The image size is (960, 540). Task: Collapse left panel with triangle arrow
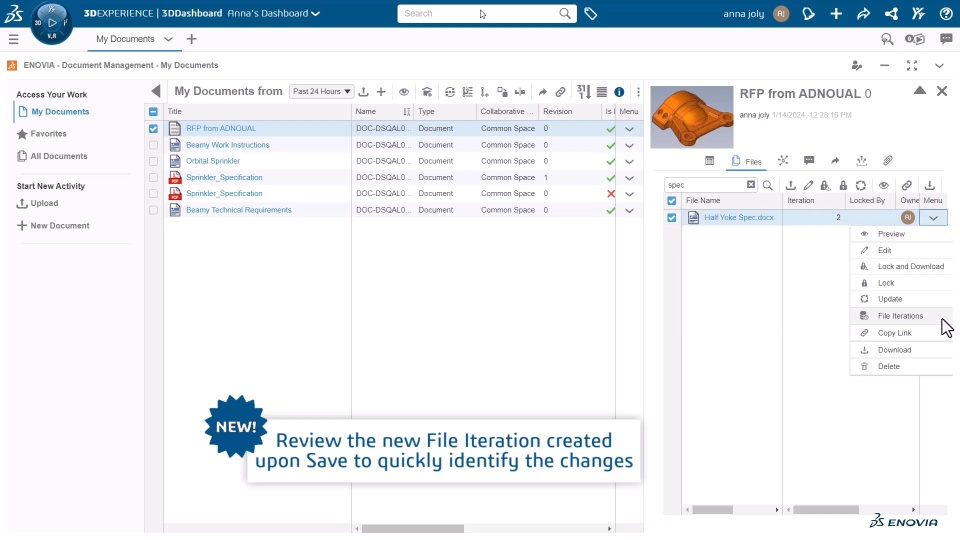(156, 91)
